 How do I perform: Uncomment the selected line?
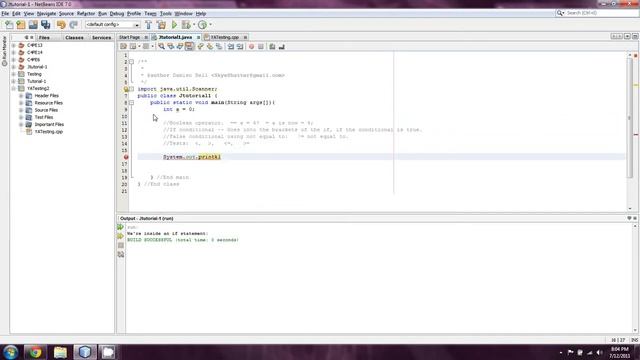pyautogui.click(x=282, y=47)
